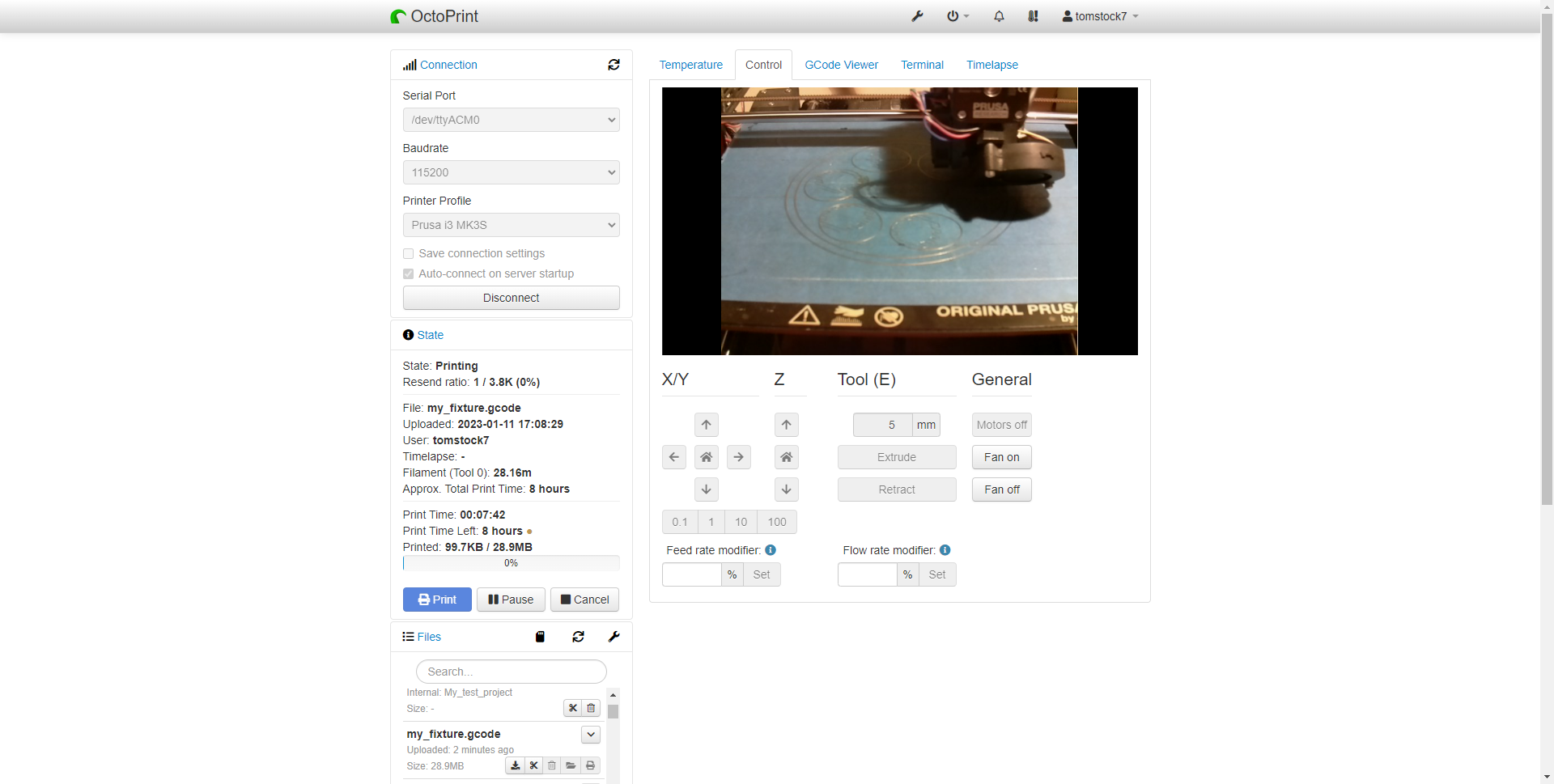Click the Motors off button
The height and width of the screenshot is (784, 1554).
1002,425
